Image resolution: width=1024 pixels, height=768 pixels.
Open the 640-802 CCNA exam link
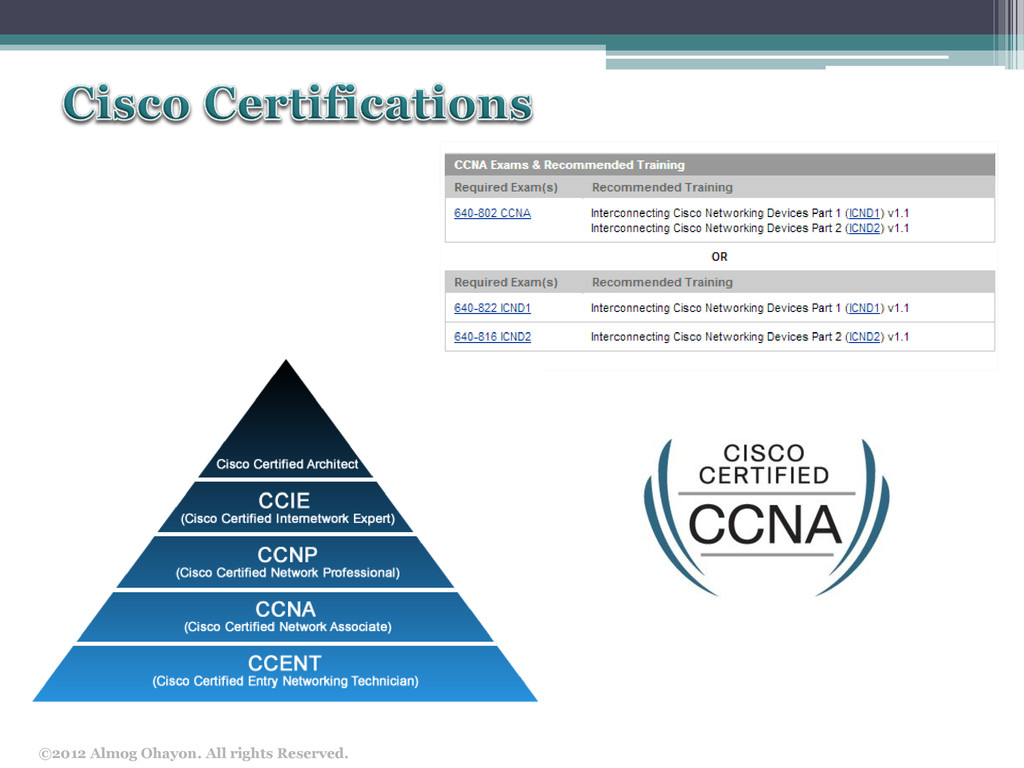(492, 213)
